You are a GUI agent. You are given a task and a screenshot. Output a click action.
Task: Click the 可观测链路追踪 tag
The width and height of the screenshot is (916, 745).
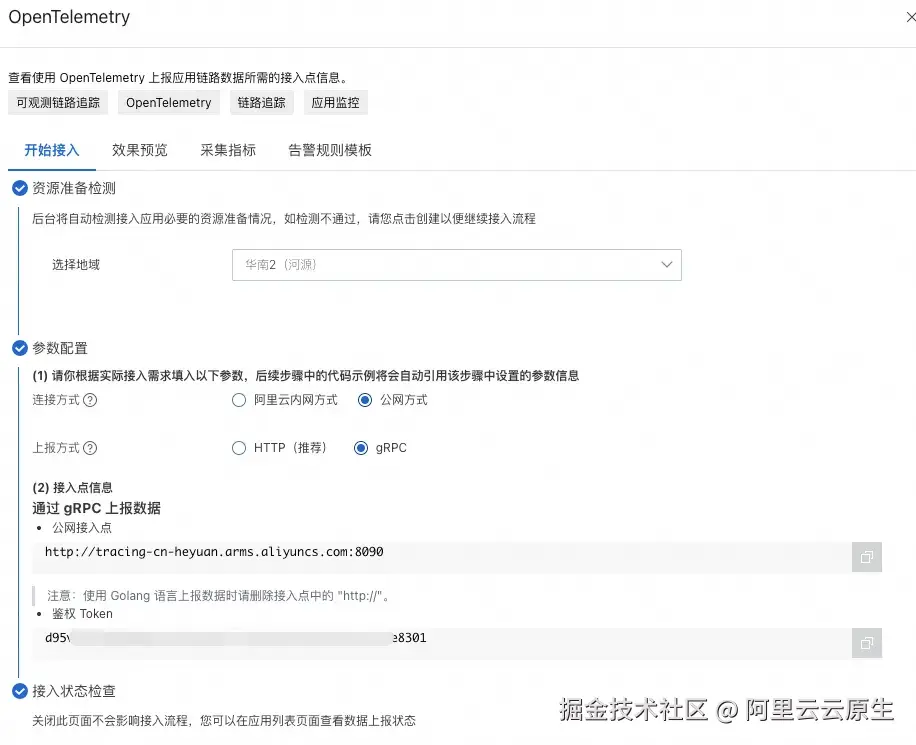[57, 102]
